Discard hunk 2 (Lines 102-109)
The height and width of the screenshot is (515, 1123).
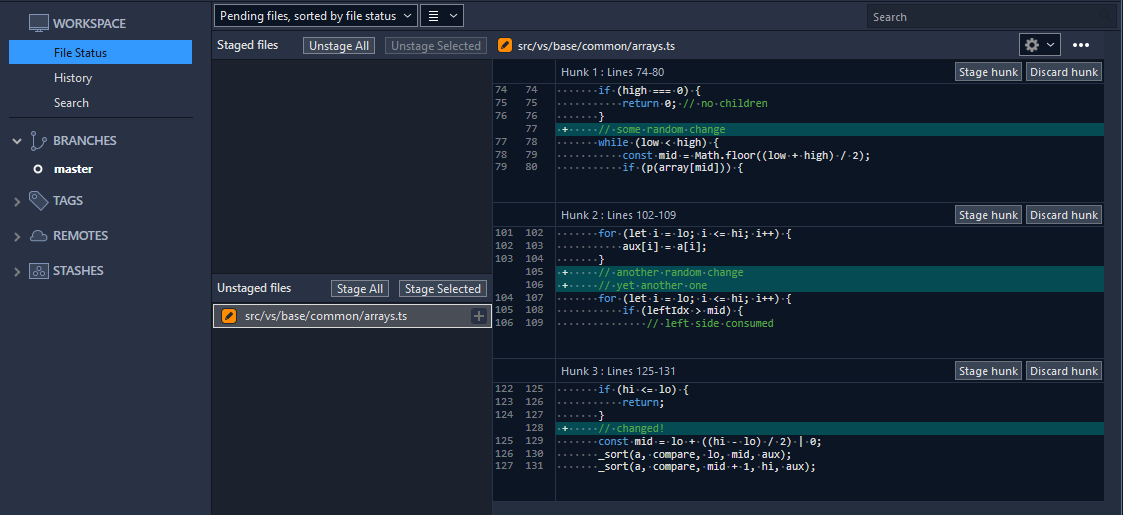click(1064, 215)
